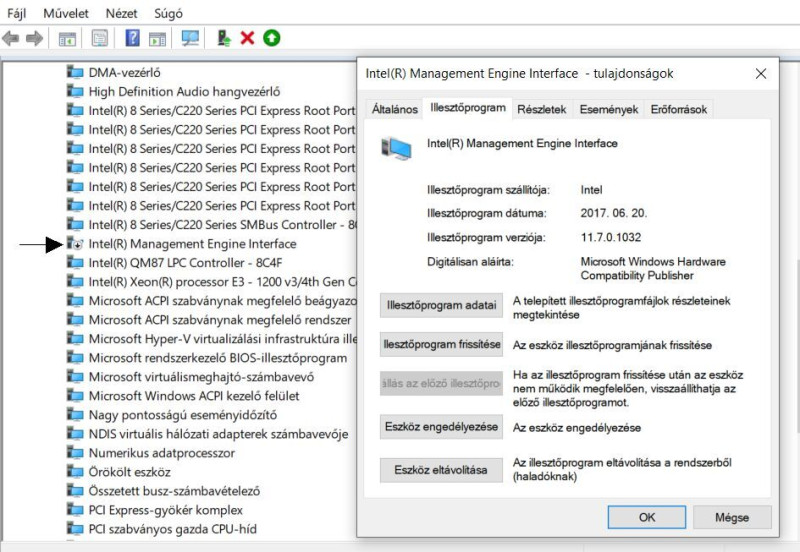Click the Örökölt eszköz device icon

[x=75, y=471]
